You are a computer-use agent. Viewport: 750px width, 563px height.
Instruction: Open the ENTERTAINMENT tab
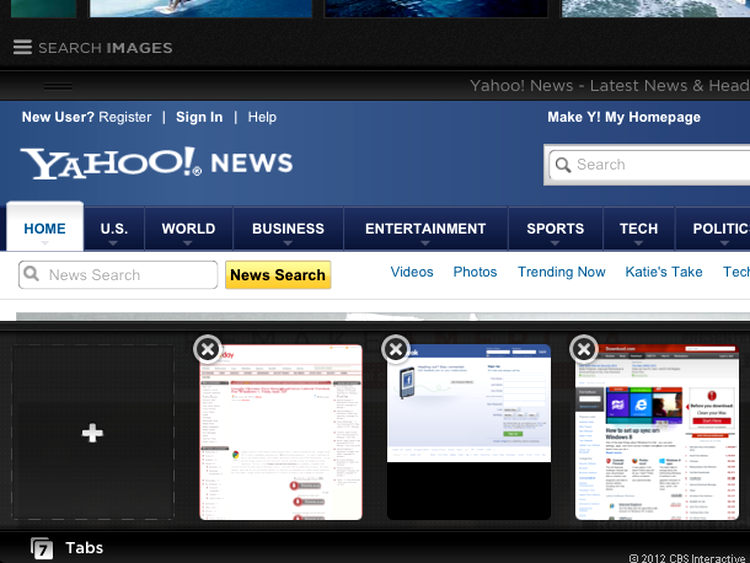point(425,229)
